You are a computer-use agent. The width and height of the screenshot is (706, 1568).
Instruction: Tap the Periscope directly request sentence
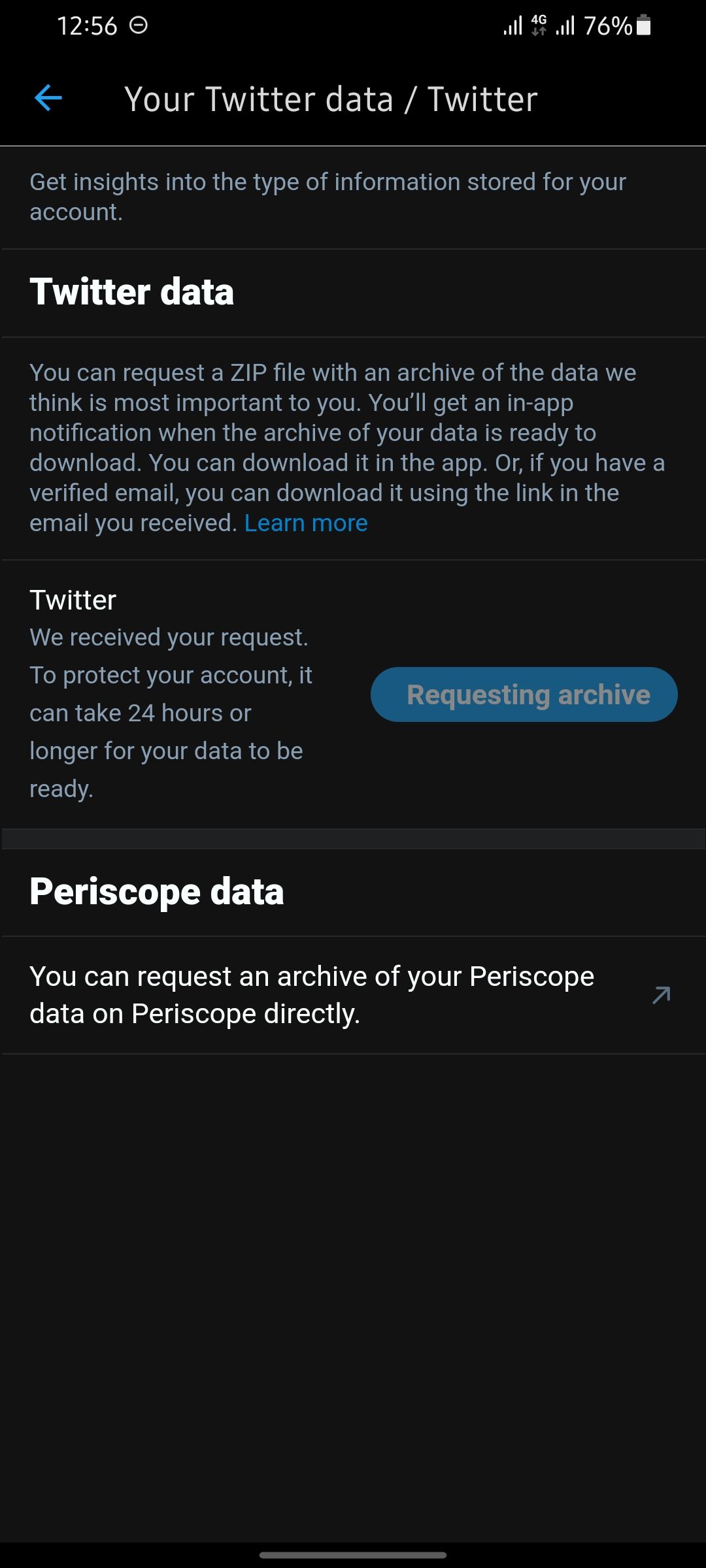[x=312, y=994]
